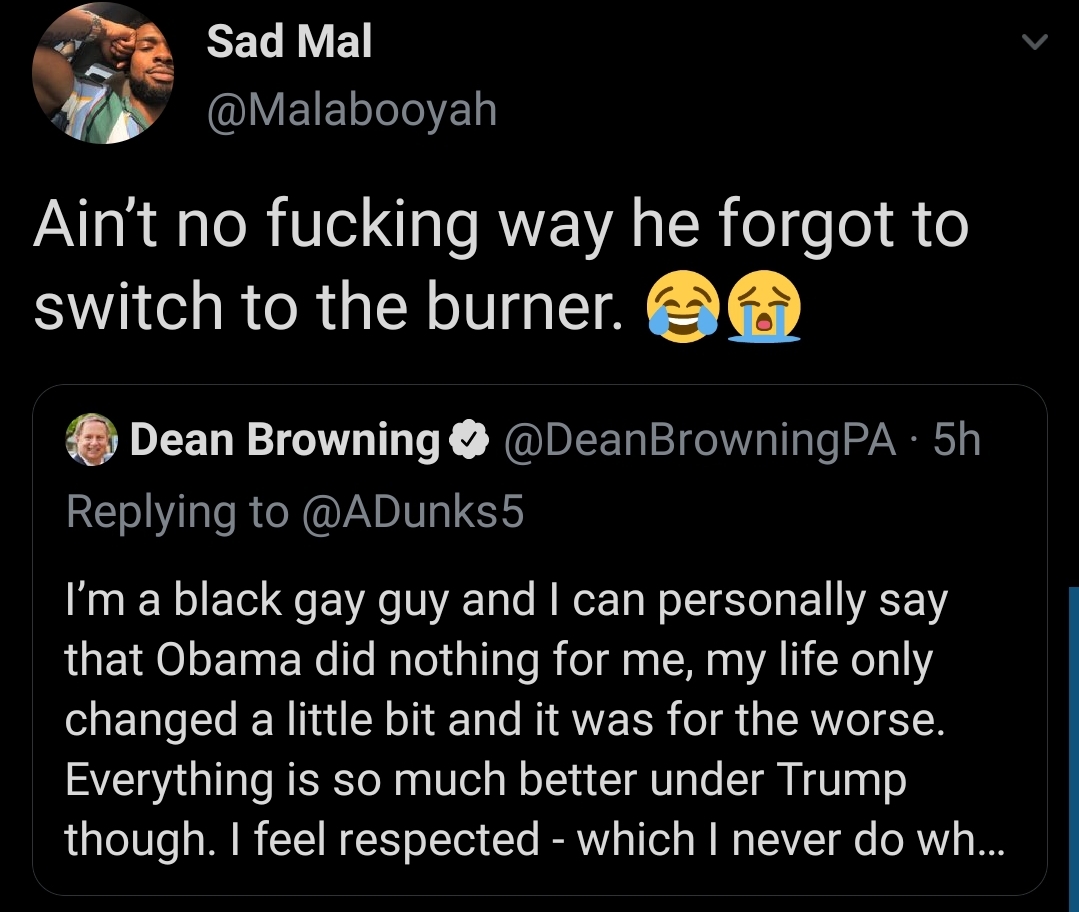This screenshot has height=912, width=1079.
Task: Open the @Malabooyah handle link
Action: [351, 110]
